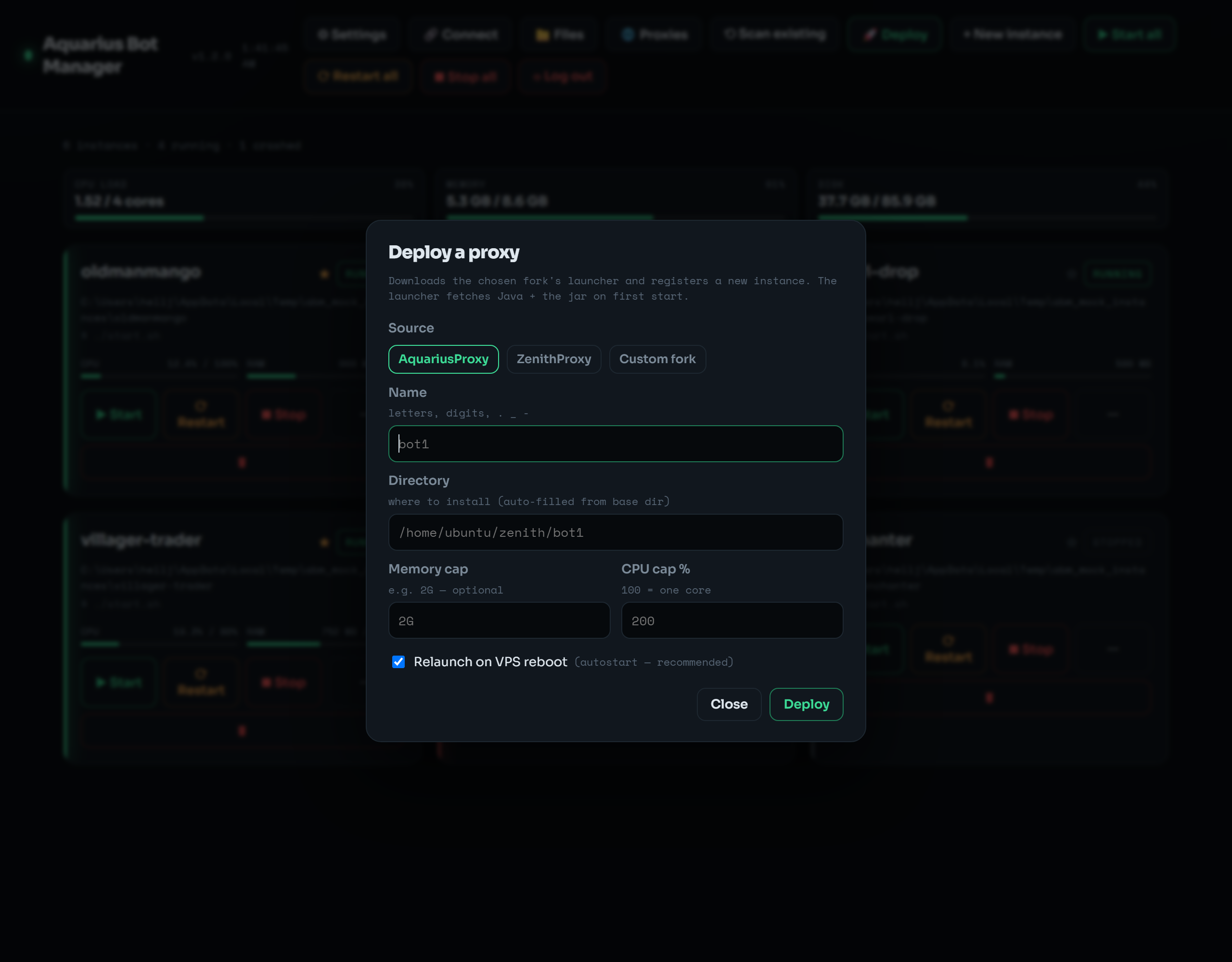Click the hint 'where to install (auto-filled from base dir)'
Image resolution: width=1232 pixels, height=962 pixels.
[x=528, y=502]
